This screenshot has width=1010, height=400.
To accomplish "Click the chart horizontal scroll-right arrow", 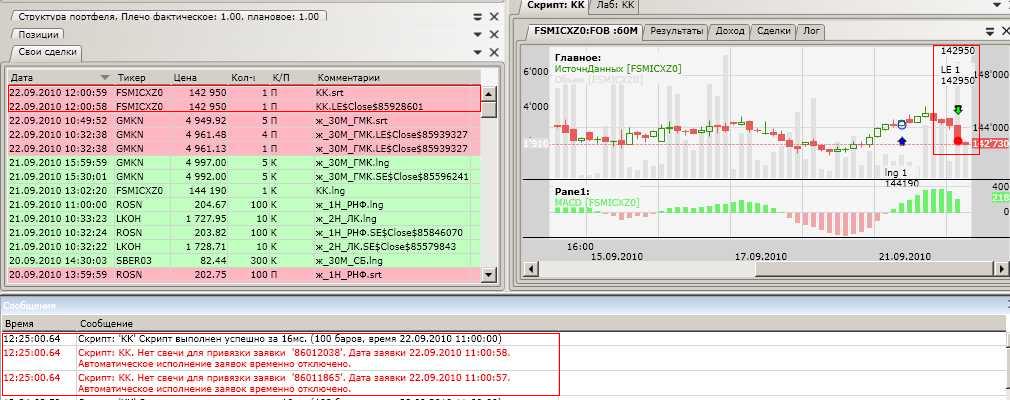I will click(x=1003, y=269).
